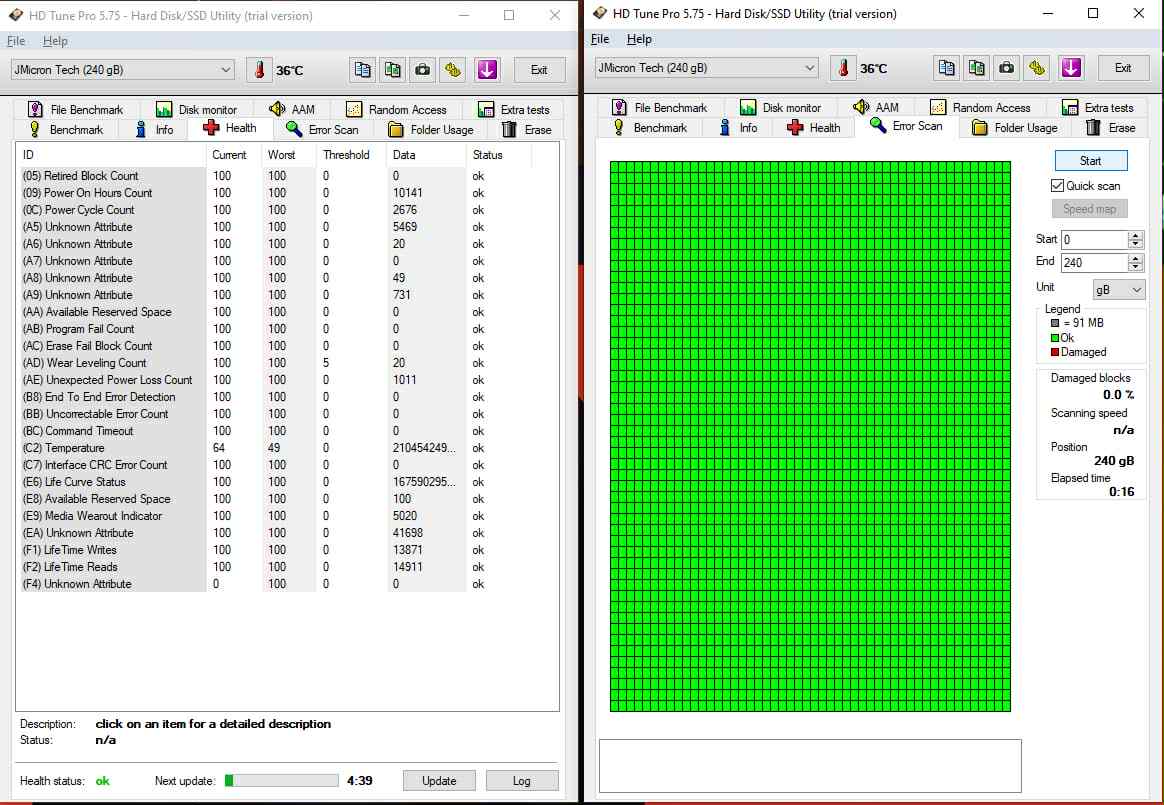Open Error Scan tab in Health window

tap(323, 129)
